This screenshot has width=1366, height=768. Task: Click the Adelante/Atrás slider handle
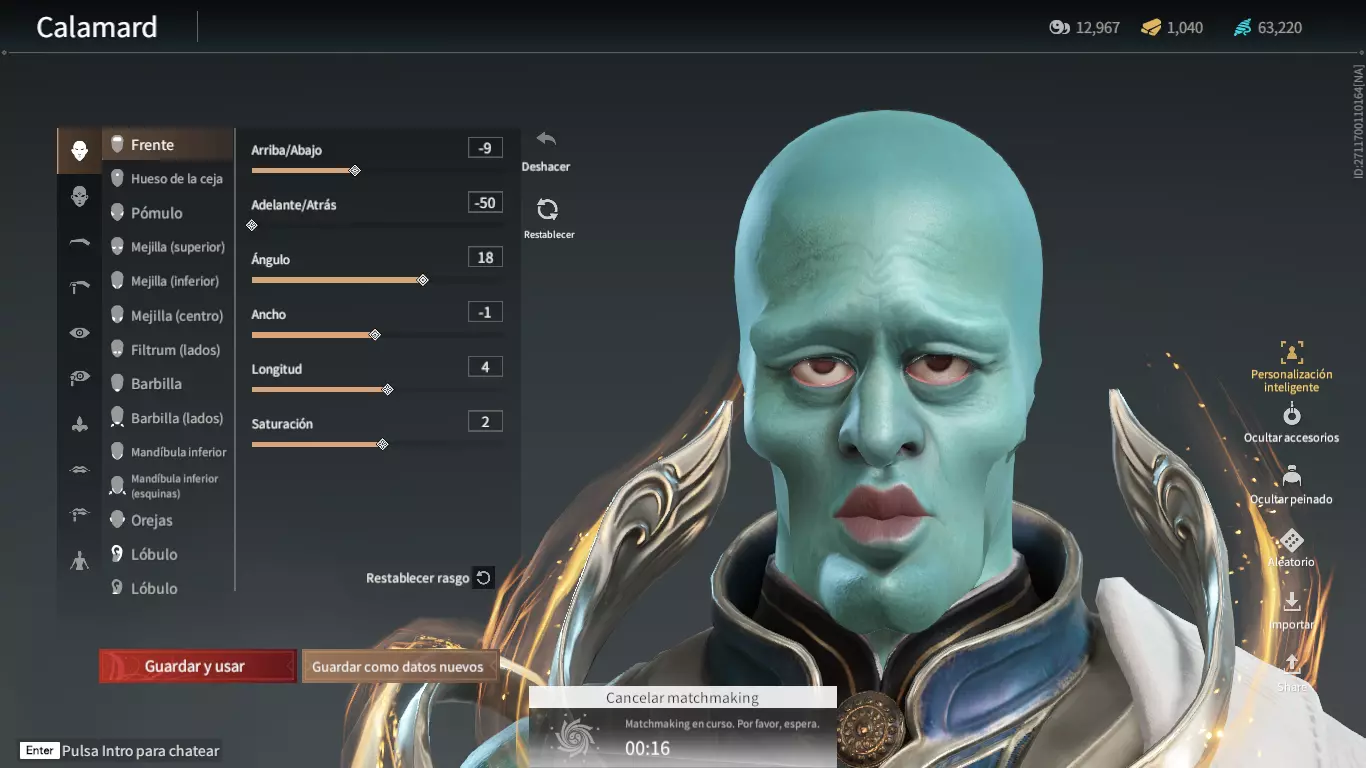pos(252,226)
